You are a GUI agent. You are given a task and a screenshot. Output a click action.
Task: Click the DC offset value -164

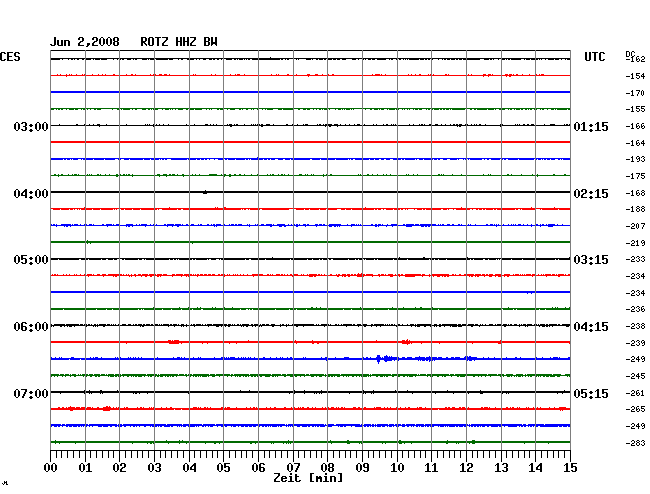click(635, 143)
